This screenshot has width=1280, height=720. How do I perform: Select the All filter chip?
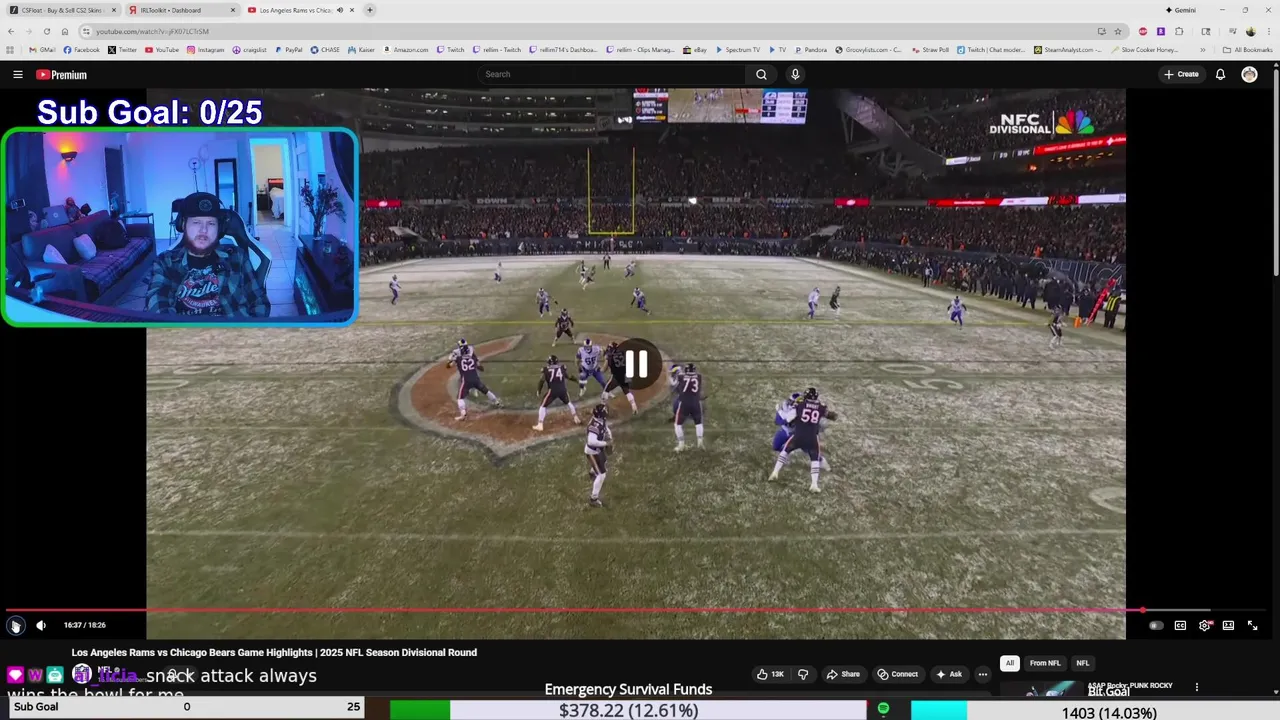point(1010,663)
